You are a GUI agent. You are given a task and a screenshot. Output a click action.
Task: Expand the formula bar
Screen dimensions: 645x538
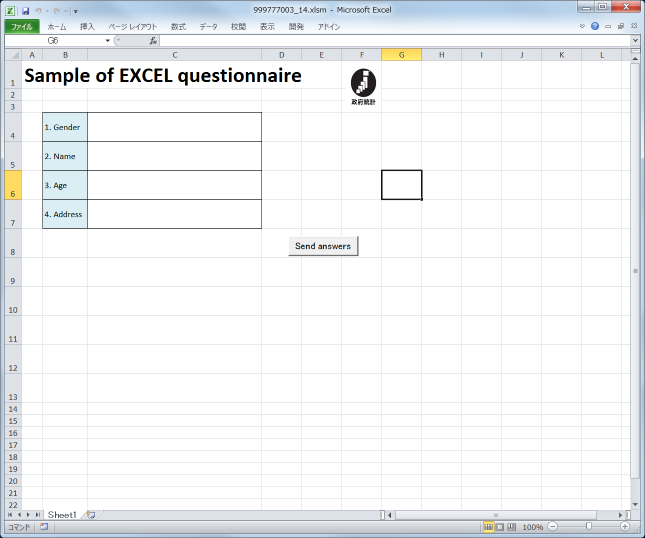[636, 41]
